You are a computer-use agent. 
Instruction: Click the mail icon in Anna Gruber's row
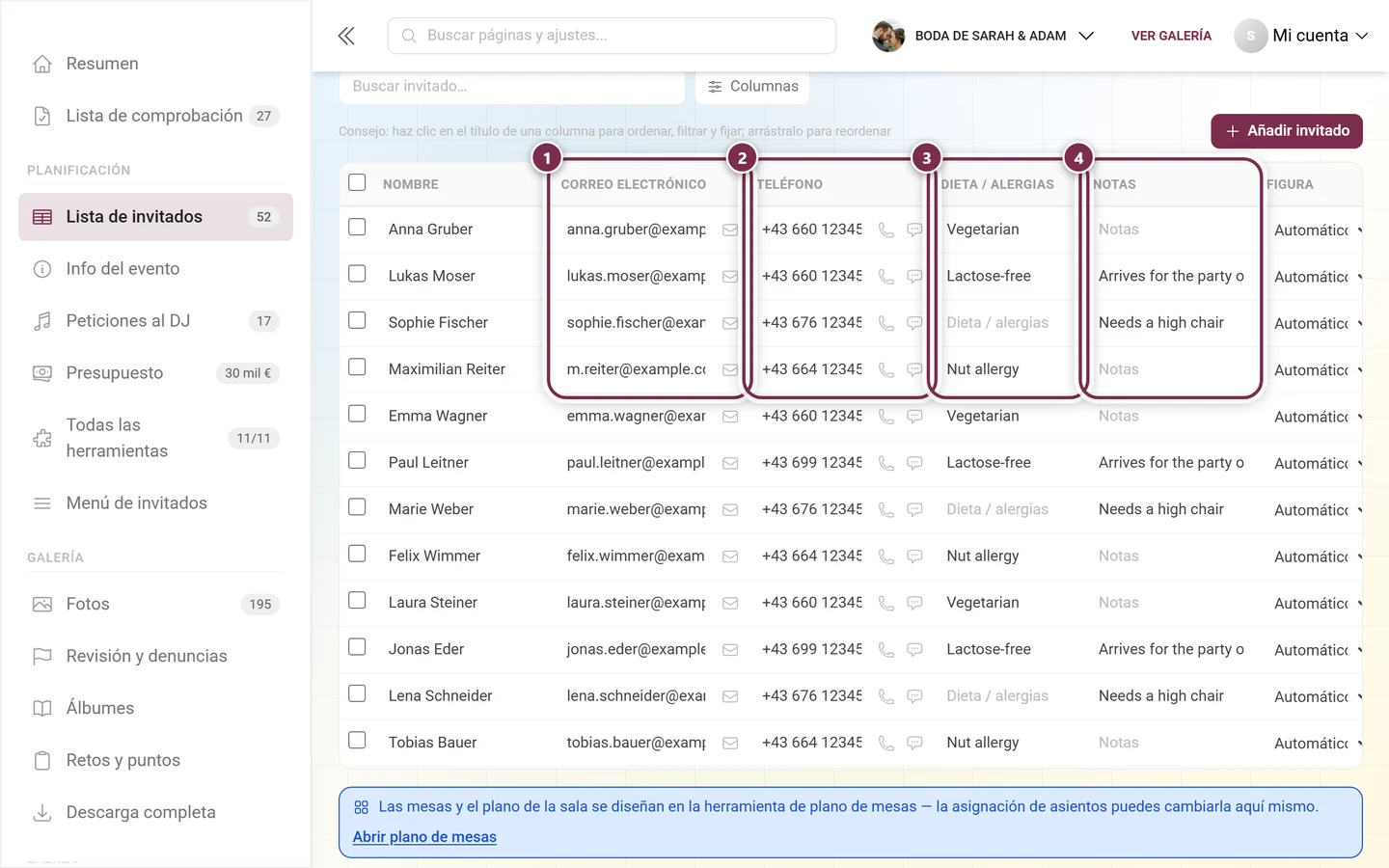tap(730, 230)
